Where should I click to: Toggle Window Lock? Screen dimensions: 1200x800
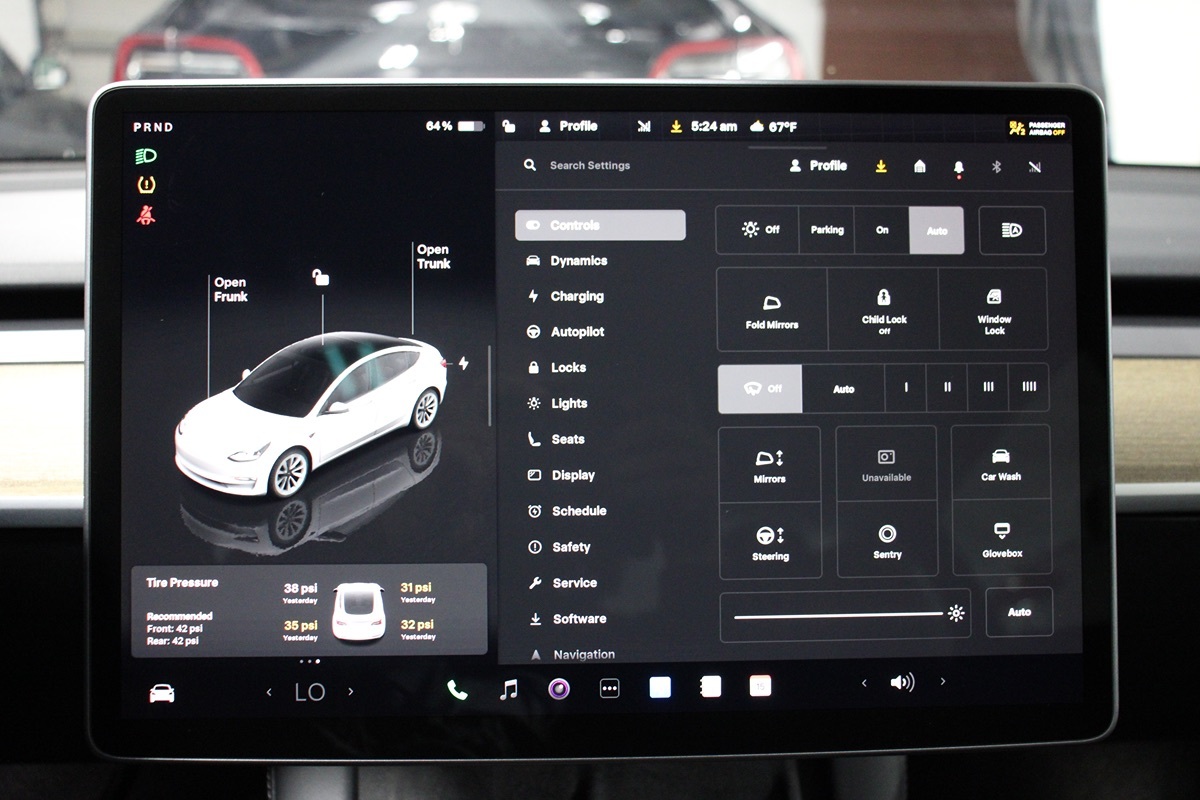pyautogui.click(x=994, y=309)
